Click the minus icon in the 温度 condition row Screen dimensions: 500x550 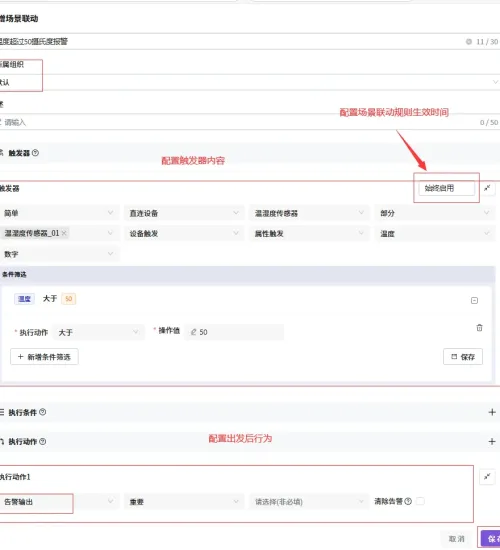[x=474, y=301]
